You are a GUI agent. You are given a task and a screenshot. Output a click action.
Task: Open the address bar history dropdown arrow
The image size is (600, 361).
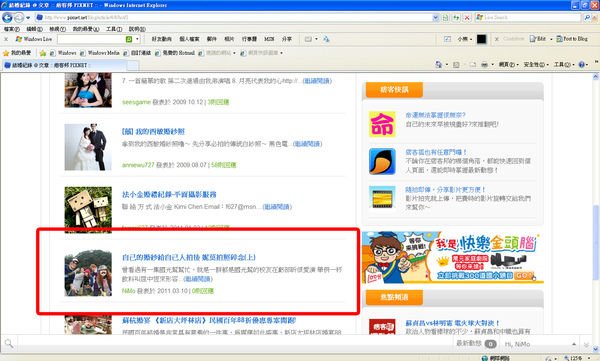pyautogui.click(x=435, y=18)
